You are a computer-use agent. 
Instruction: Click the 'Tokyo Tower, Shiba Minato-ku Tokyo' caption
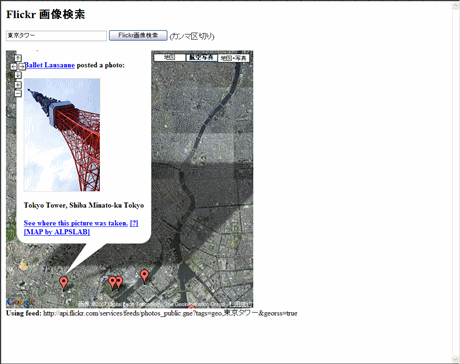[x=84, y=205]
